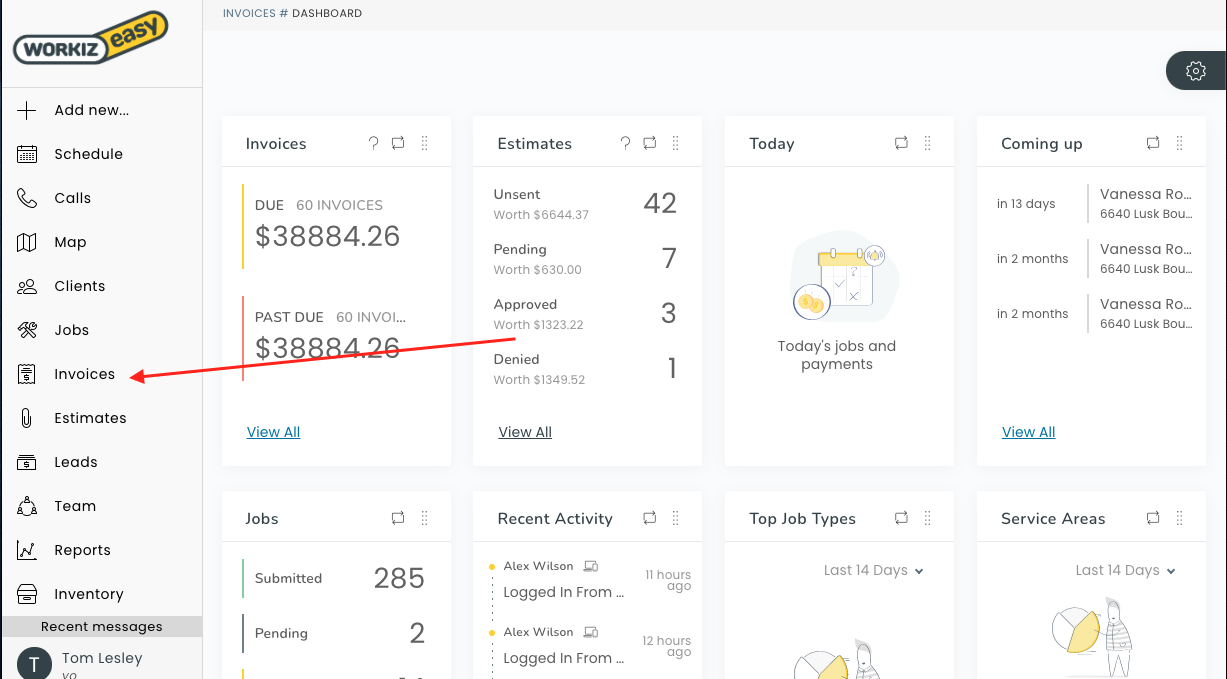Screen dimensions: 1227x679
Task: Open the Recent messages bar
Action: click(x=101, y=626)
